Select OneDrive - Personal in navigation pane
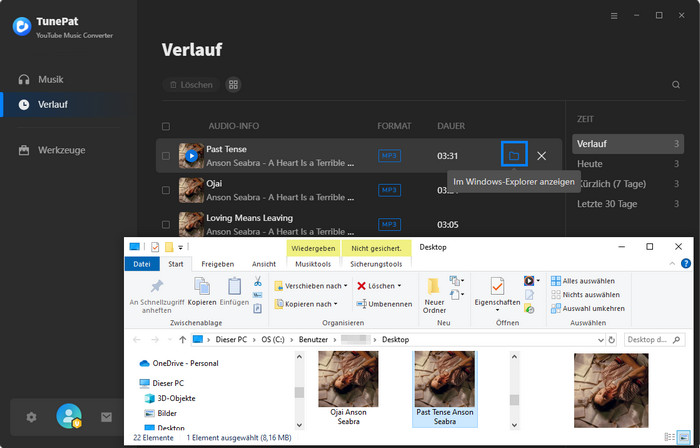Viewport: 700px width, 448px height. [x=179, y=364]
